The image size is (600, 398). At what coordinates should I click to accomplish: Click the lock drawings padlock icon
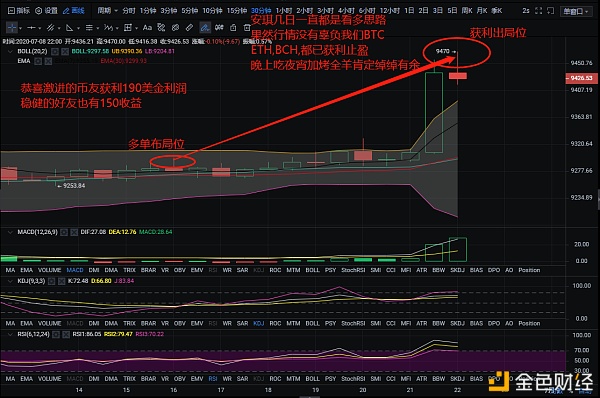[233, 28]
